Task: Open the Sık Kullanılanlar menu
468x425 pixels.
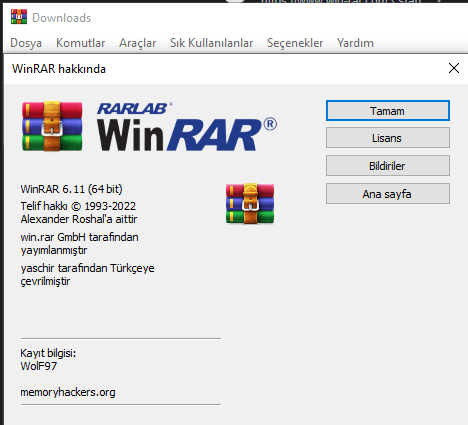Action: pyautogui.click(x=211, y=43)
